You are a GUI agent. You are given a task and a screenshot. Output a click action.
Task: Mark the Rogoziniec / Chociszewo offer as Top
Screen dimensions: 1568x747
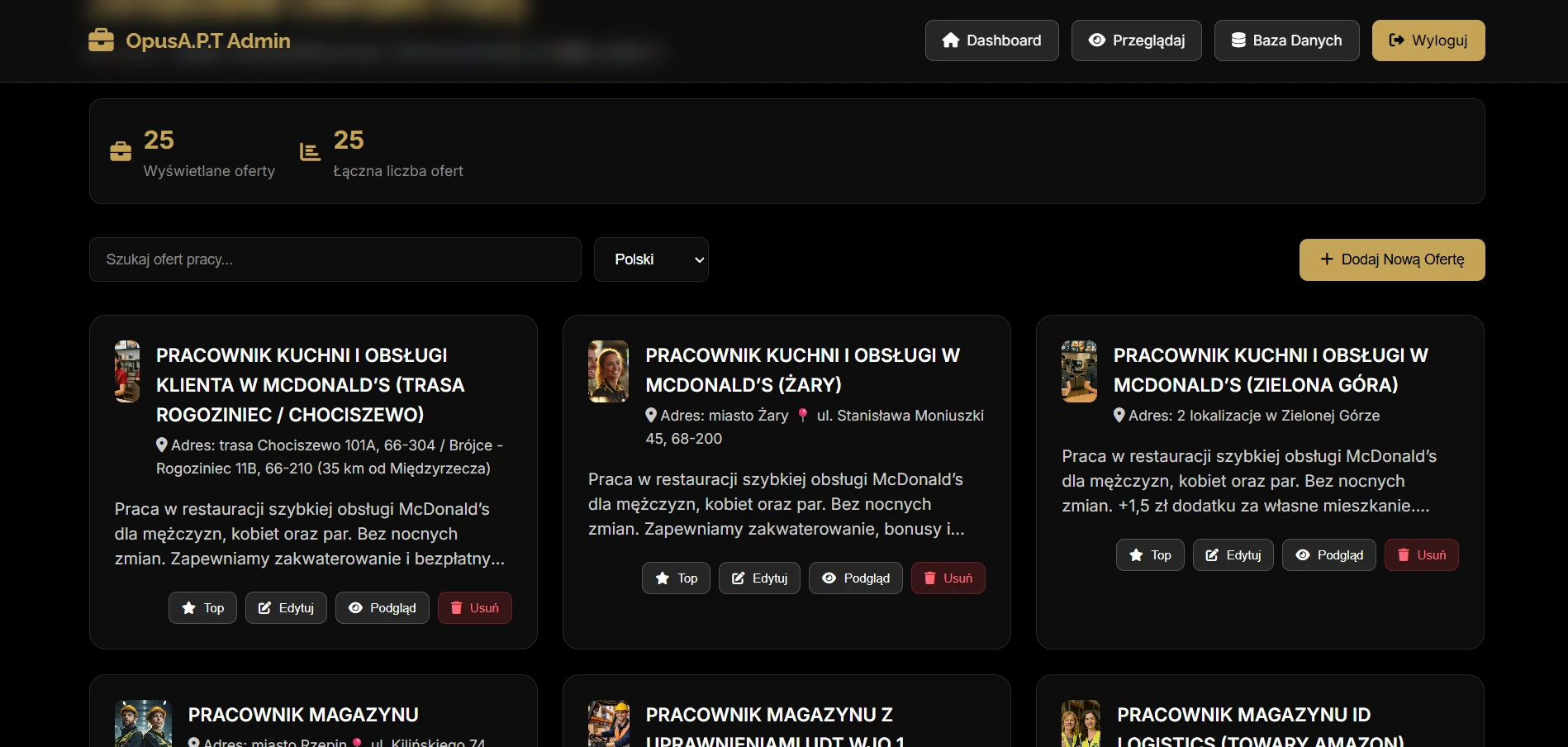coord(202,608)
